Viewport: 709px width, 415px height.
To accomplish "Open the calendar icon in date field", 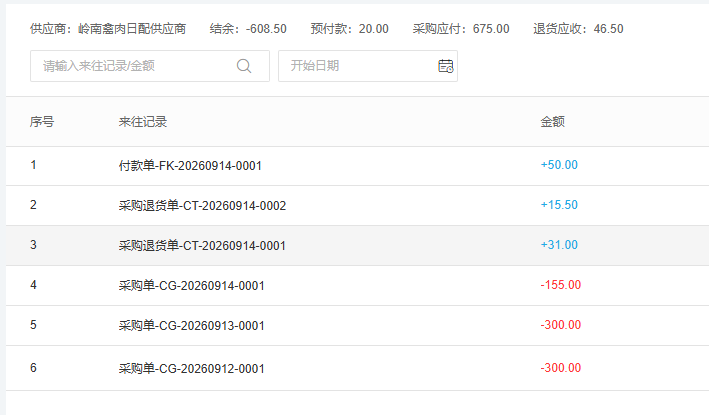I will coord(445,66).
